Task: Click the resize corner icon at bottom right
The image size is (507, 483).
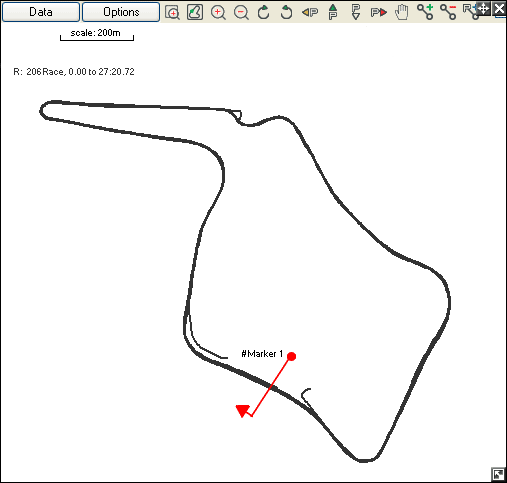Action: click(x=498, y=474)
